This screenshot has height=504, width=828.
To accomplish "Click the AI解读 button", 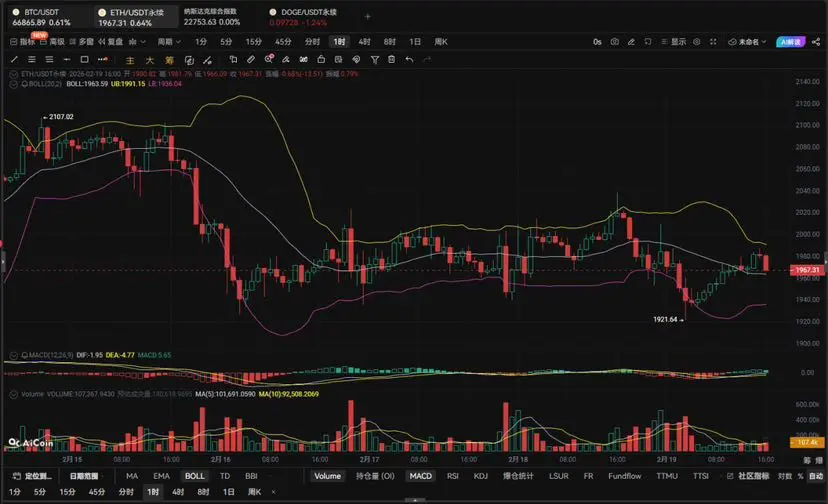I will [x=791, y=42].
